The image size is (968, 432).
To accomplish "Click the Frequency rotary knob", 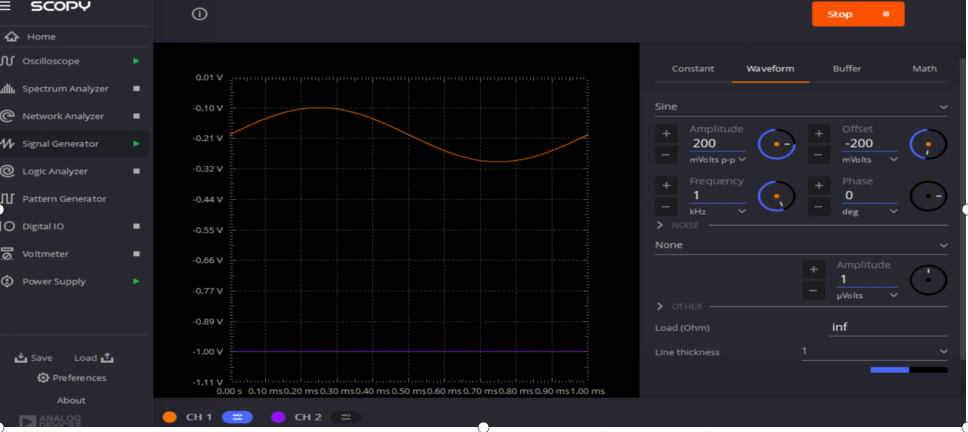I will pyautogui.click(x=777, y=196).
